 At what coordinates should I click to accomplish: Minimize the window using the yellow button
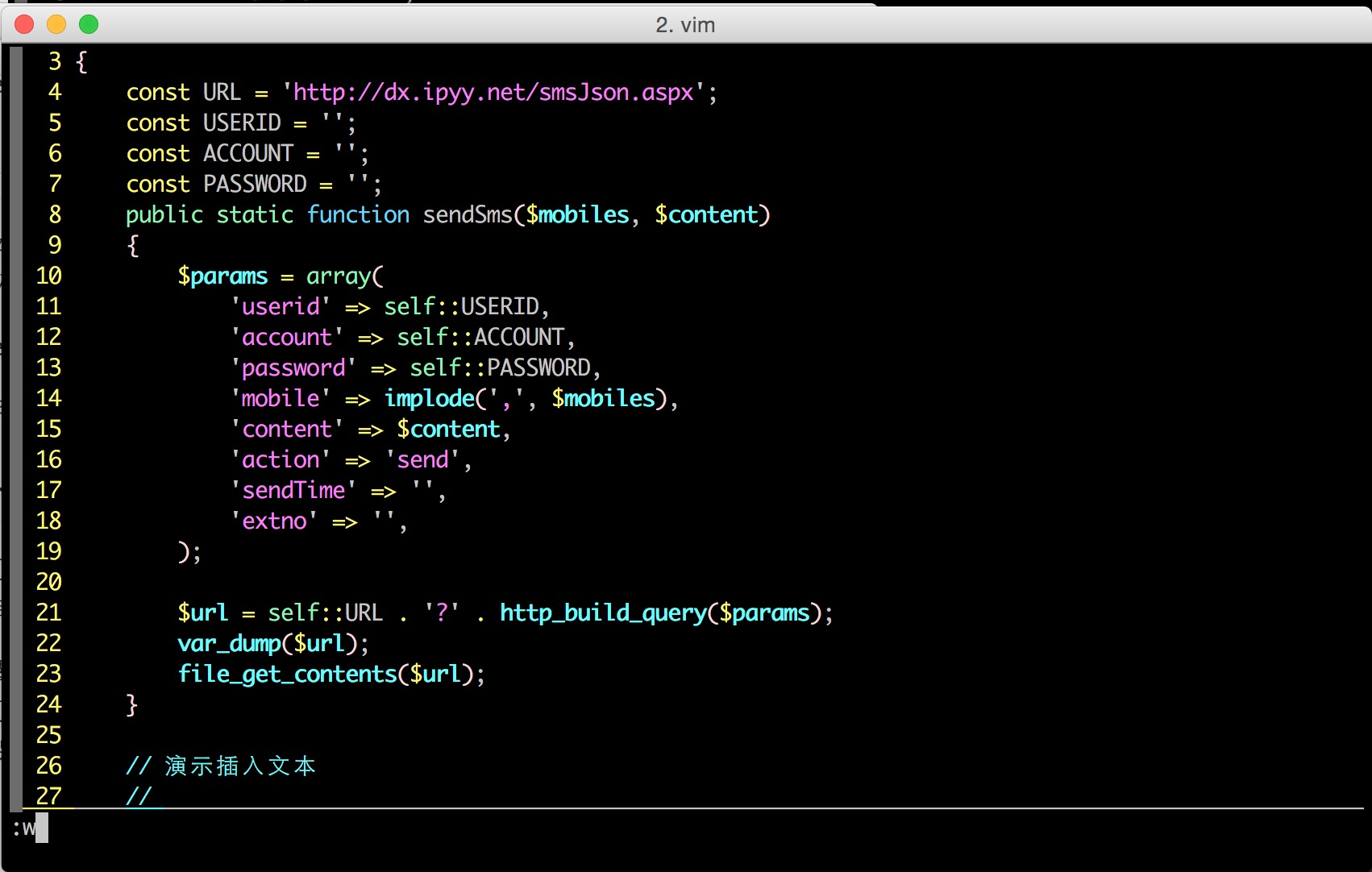(56, 25)
